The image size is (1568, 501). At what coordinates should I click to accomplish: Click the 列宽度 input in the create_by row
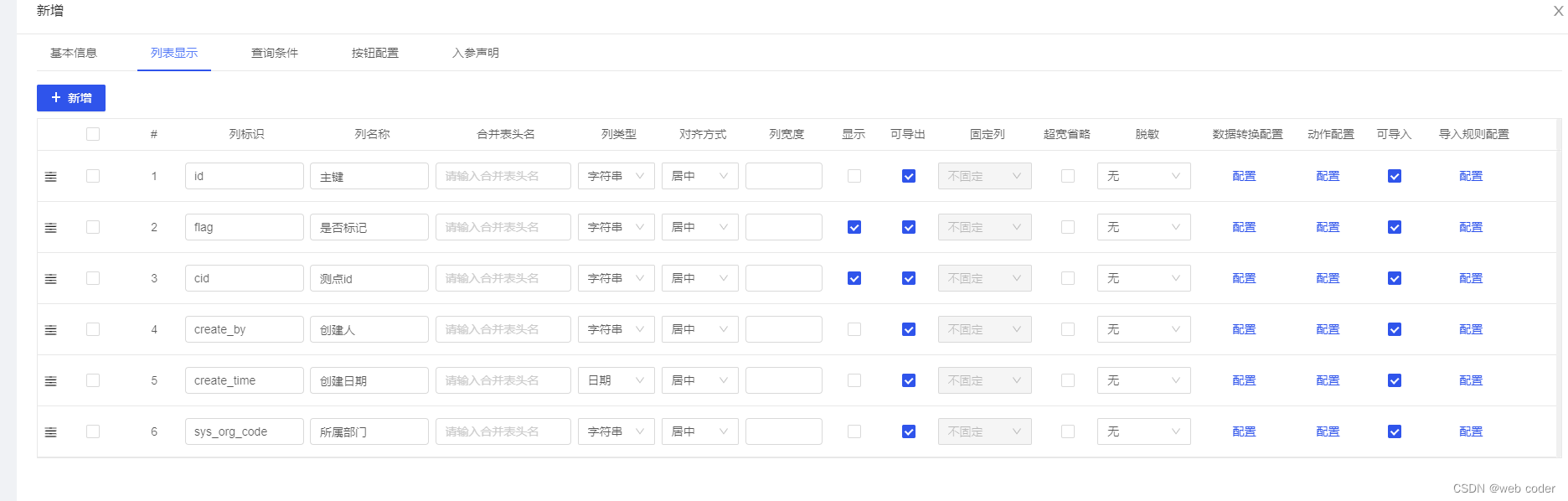[784, 329]
